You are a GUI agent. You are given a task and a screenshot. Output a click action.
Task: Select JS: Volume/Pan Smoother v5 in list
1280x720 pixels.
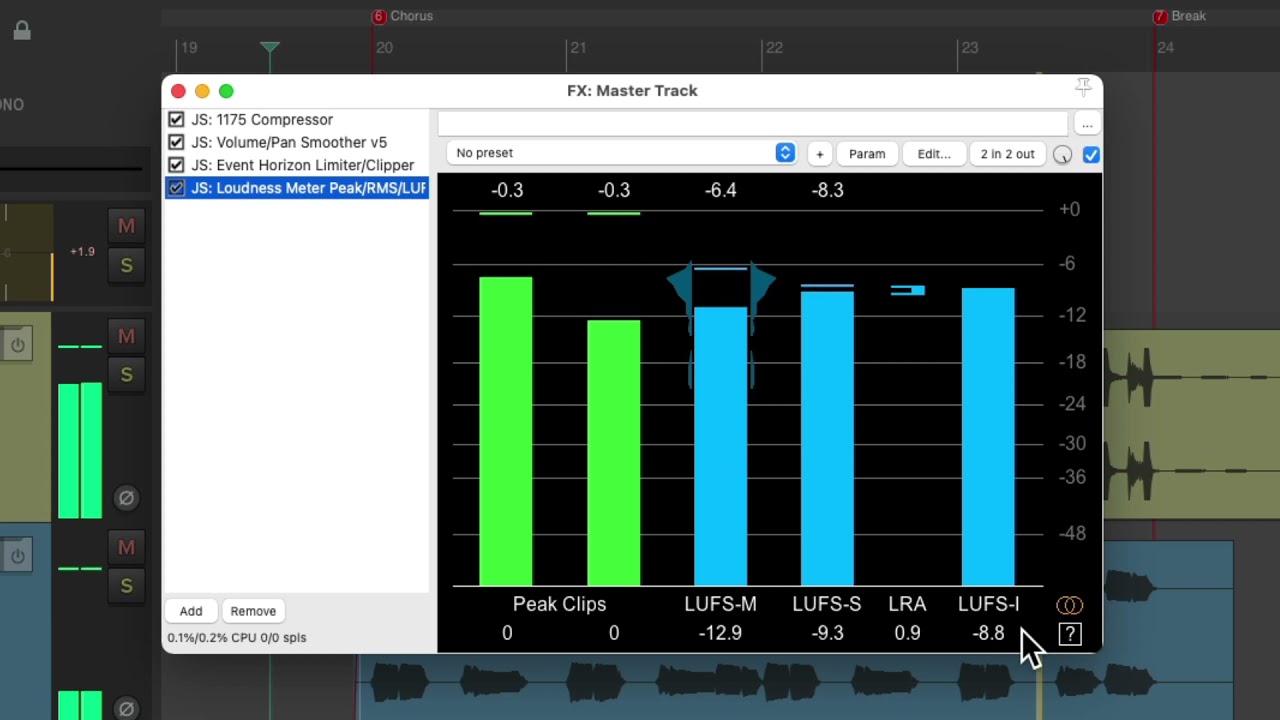coord(288,142)
